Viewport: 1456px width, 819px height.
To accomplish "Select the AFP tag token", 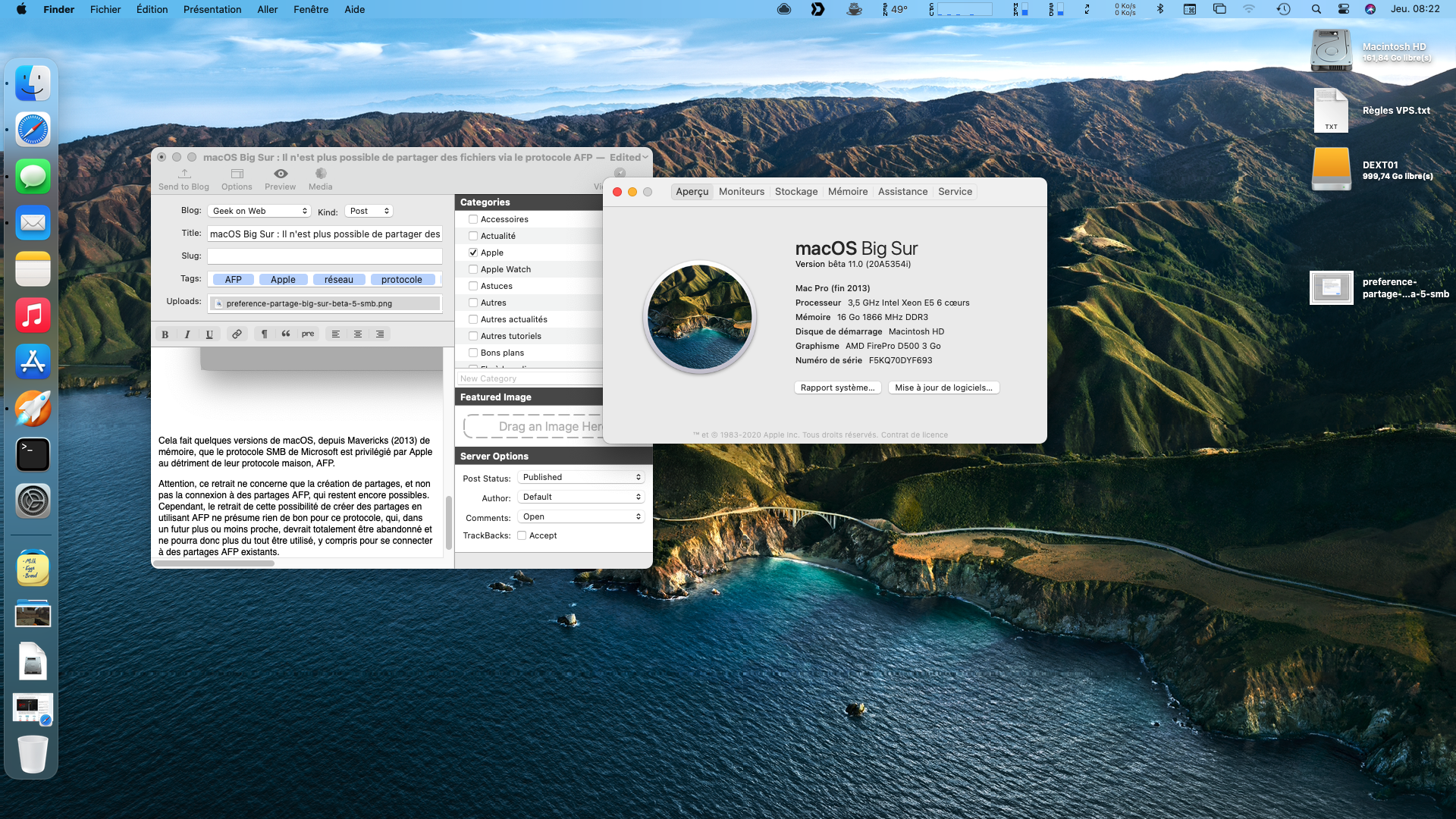I will (234, 279).
